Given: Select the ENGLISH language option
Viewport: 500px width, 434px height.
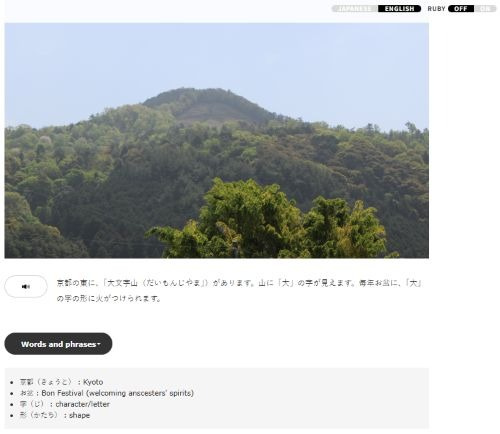Looking at the screenshot, I should 399,9.
